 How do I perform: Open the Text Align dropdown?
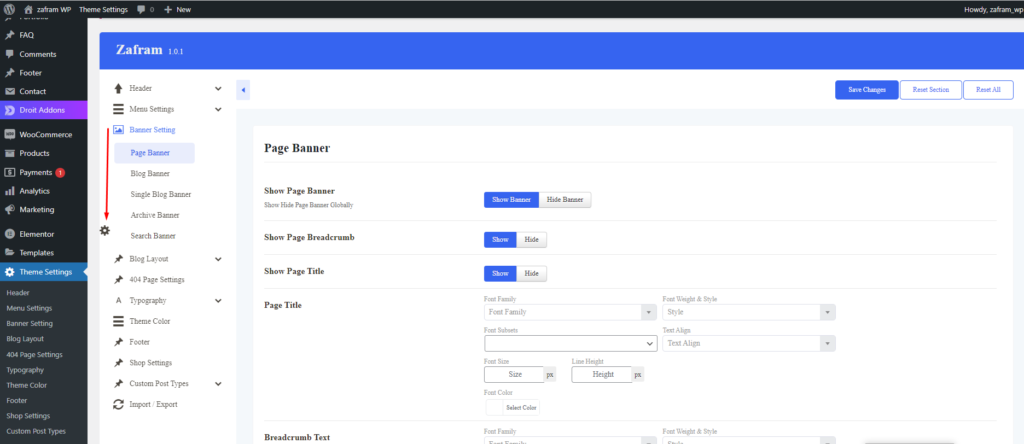pyautogui.click(x=748, y=343)
